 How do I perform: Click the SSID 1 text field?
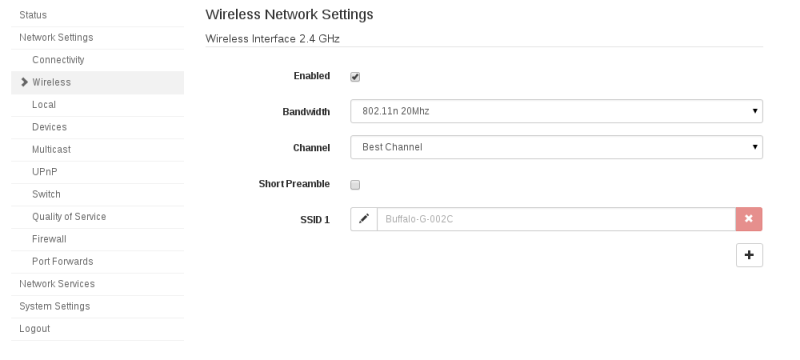click(556, 219)
